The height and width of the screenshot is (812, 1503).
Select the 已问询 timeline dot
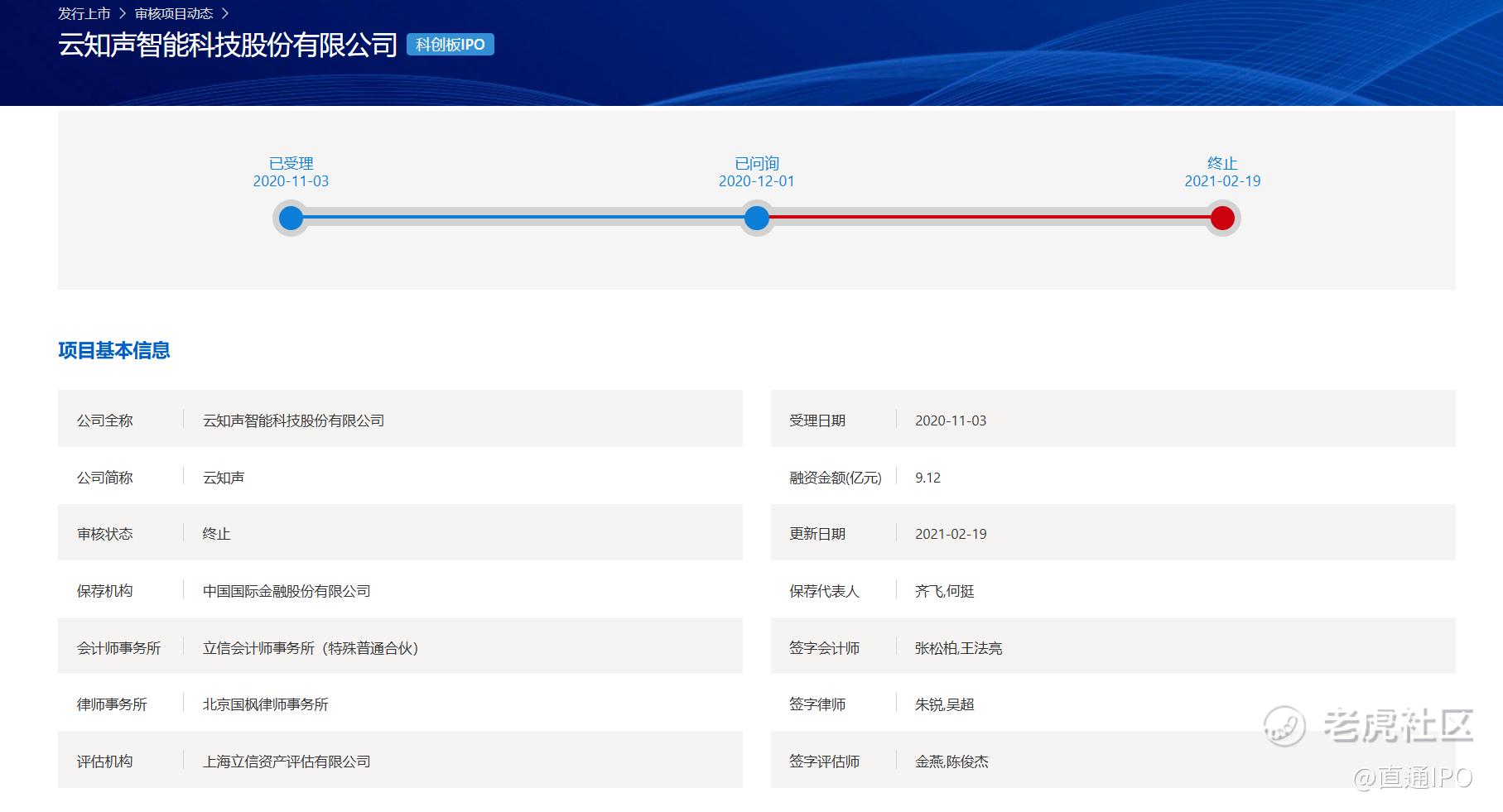[x=757, y=219]
